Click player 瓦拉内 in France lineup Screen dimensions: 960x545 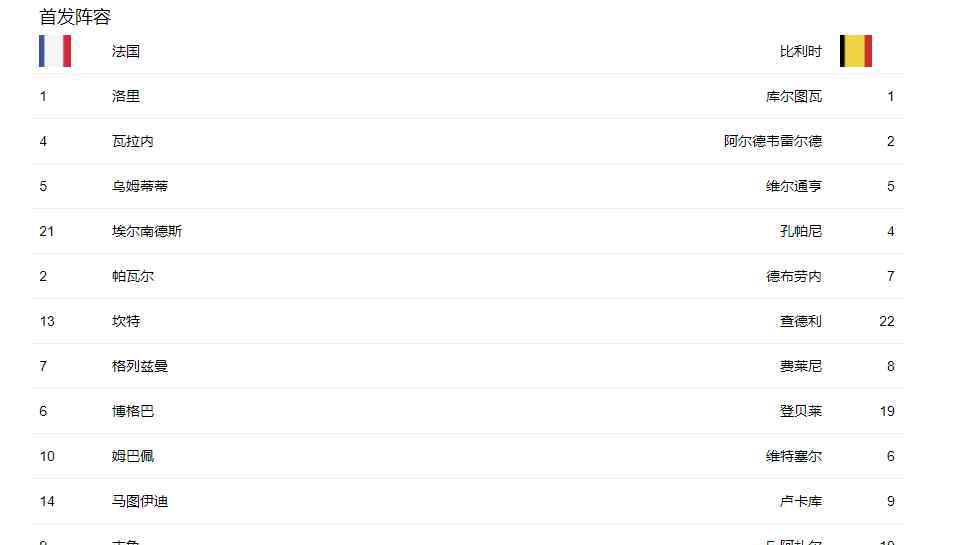133,142
